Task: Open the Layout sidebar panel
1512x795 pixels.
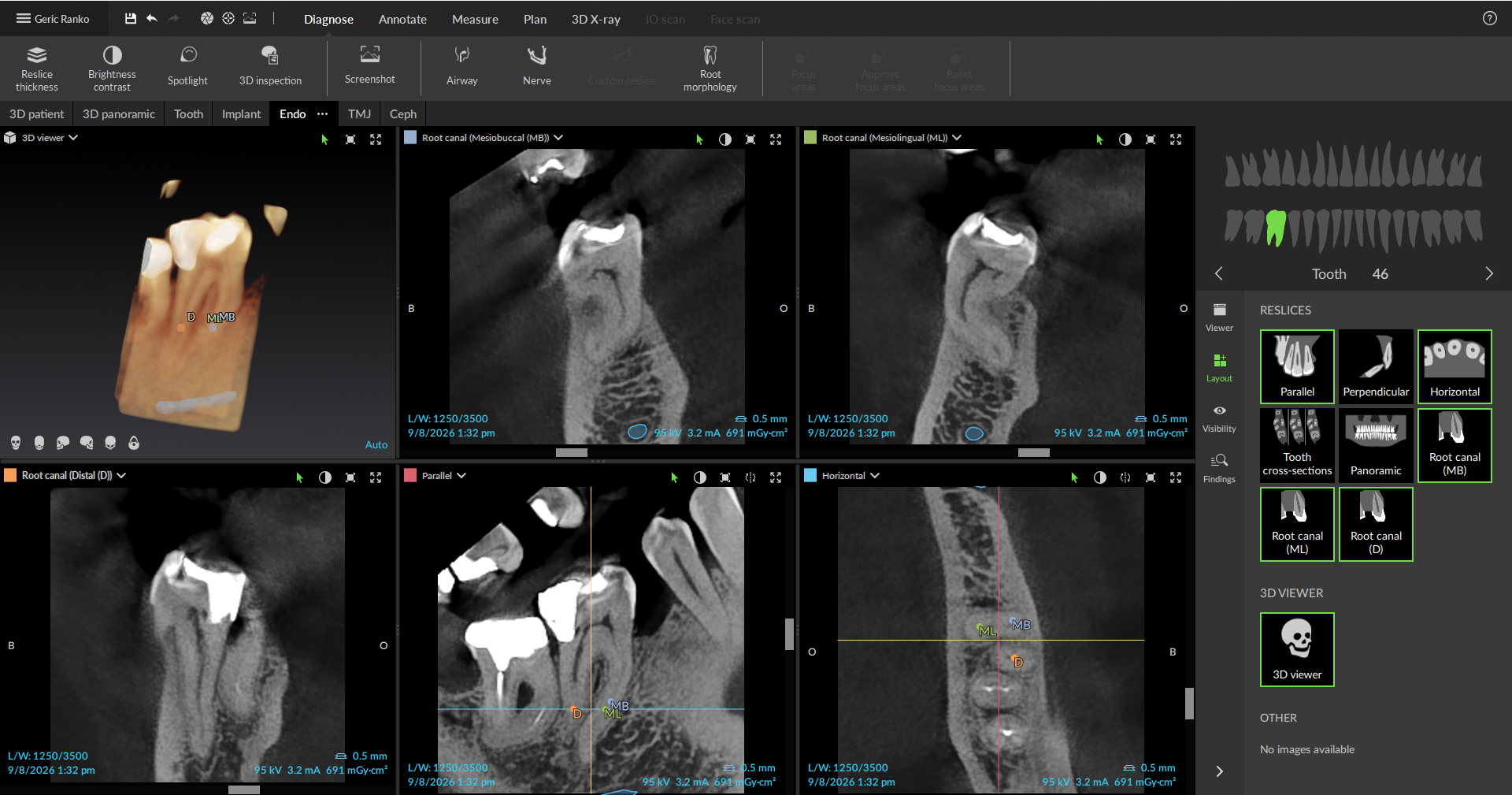Action: 1219,367
